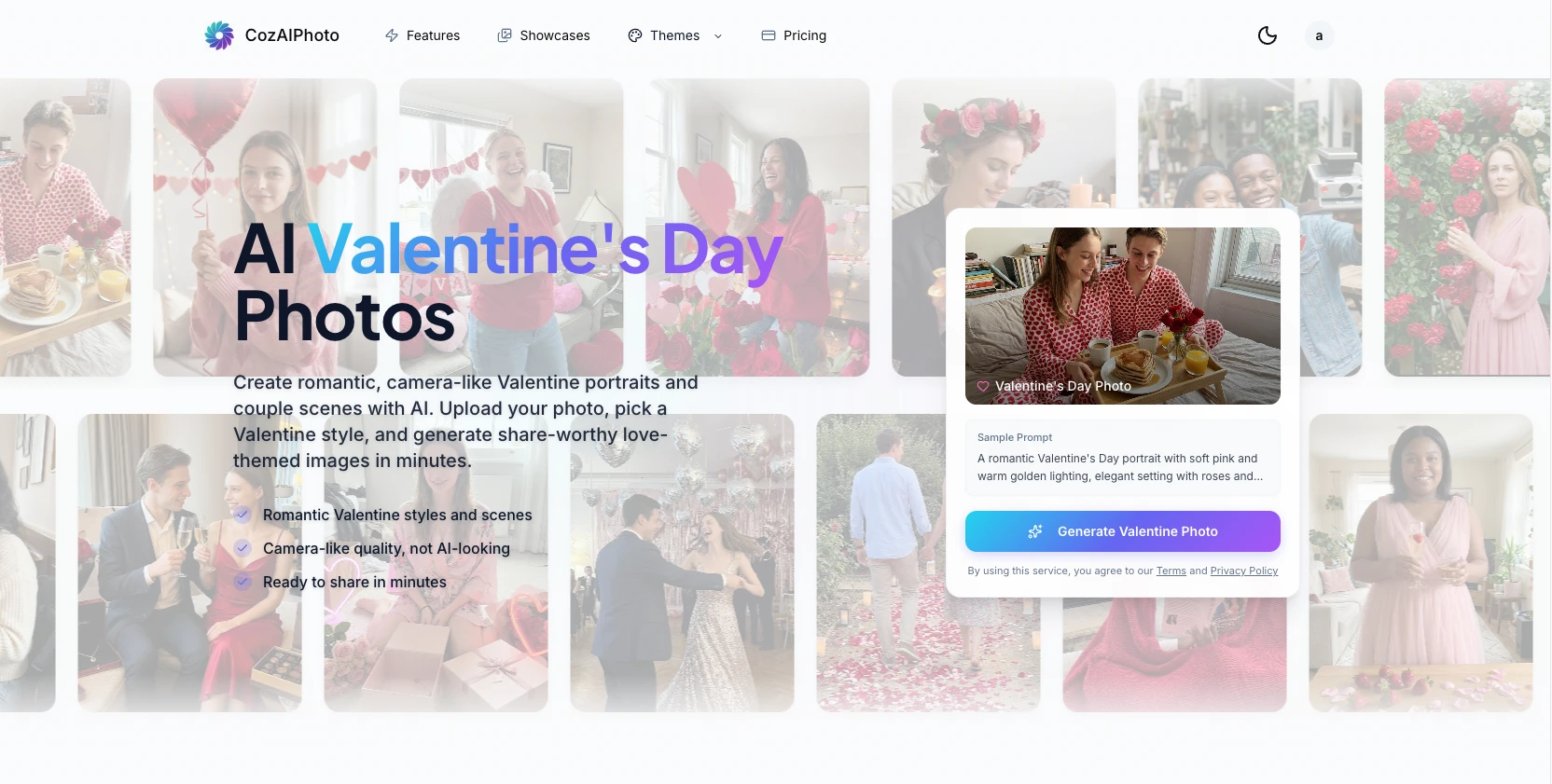
Task: Click the lightning bolt Features icon
Action: click(x=392, y=35)
